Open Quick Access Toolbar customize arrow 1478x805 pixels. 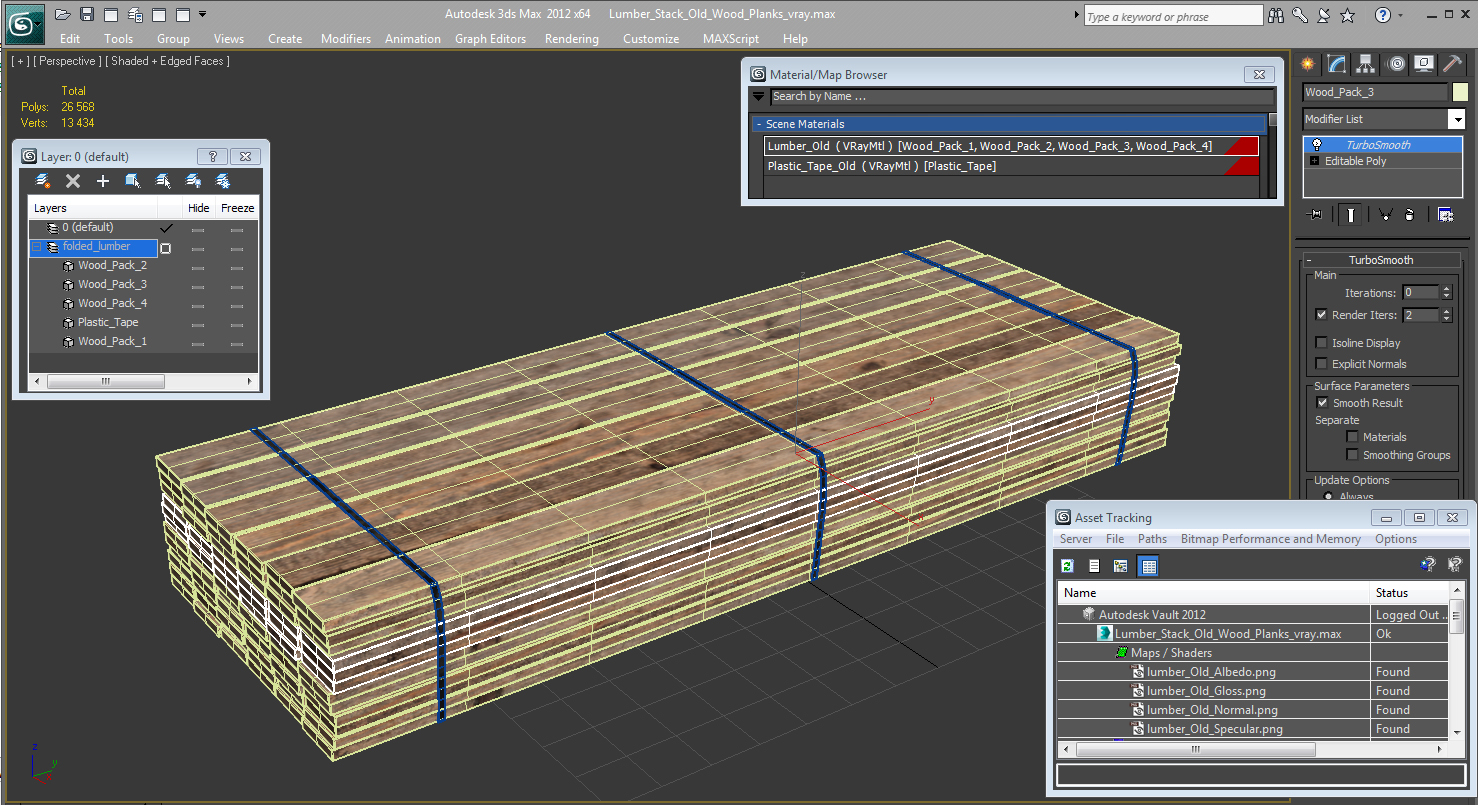coord(203,14)
